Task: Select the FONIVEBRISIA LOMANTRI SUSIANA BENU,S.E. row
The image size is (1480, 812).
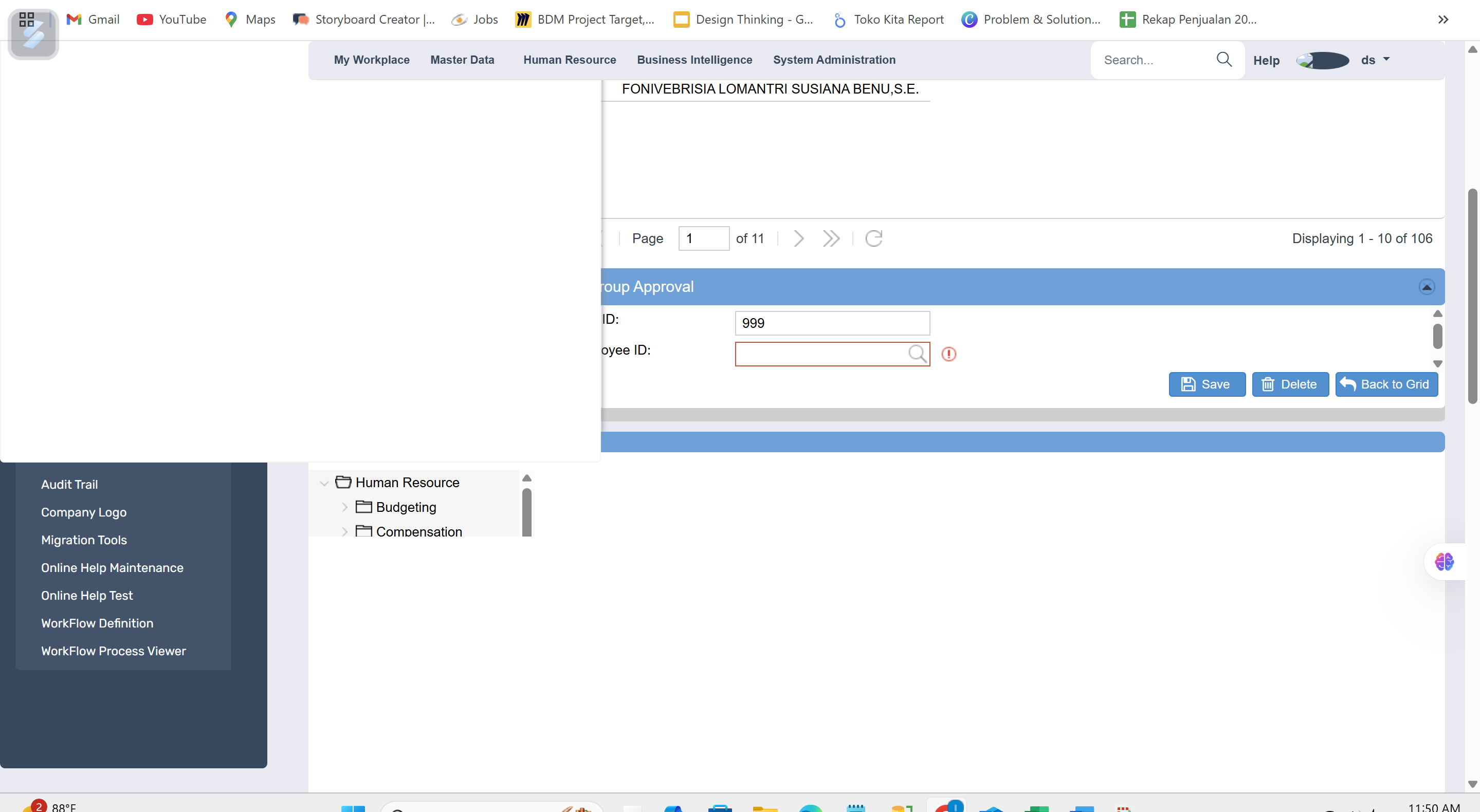Action: [770, 89]
